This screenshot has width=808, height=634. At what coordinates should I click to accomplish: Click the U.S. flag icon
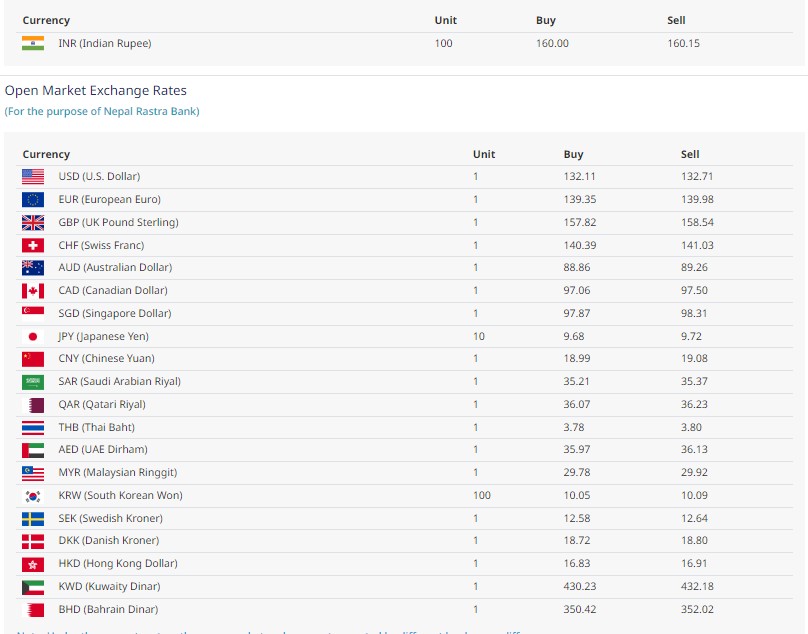(33, 176)
